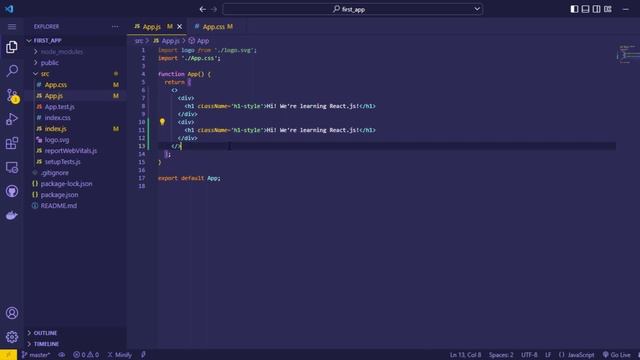This screenshot has height=360, width=640.
Task: Expand the TIMELINE section
Action: [46, 344]
